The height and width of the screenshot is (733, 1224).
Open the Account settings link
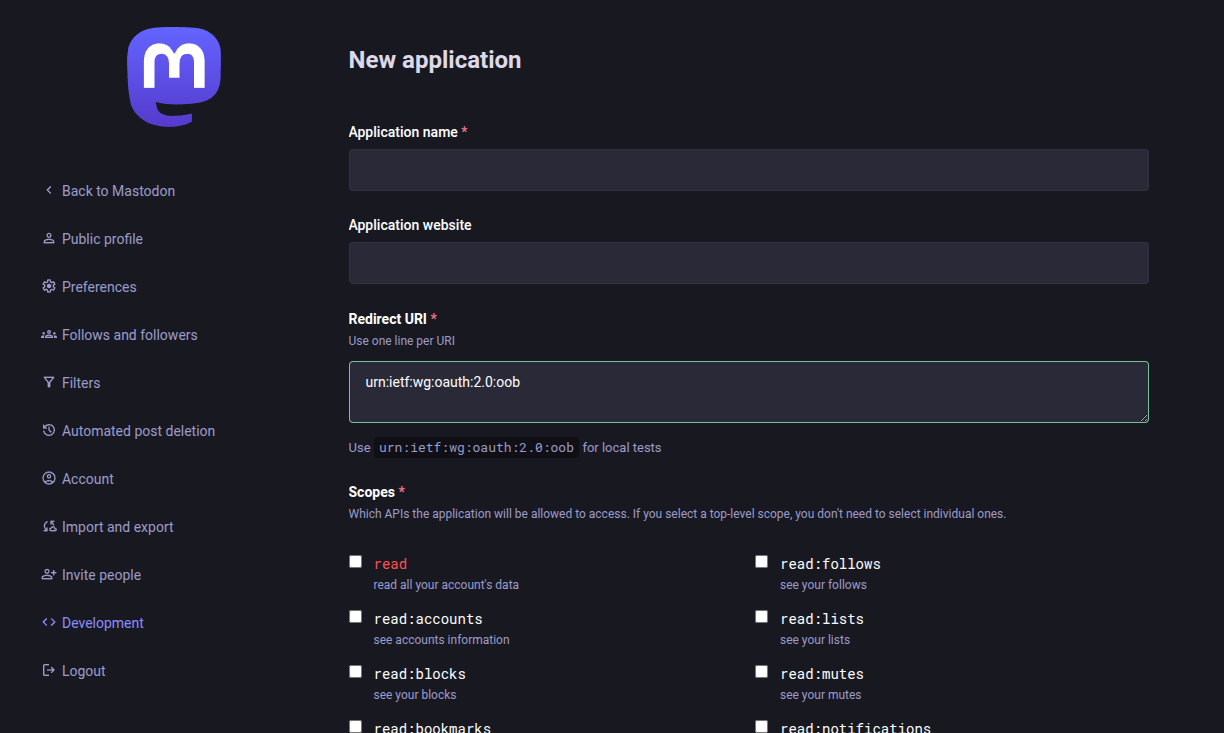coord(87,479)
